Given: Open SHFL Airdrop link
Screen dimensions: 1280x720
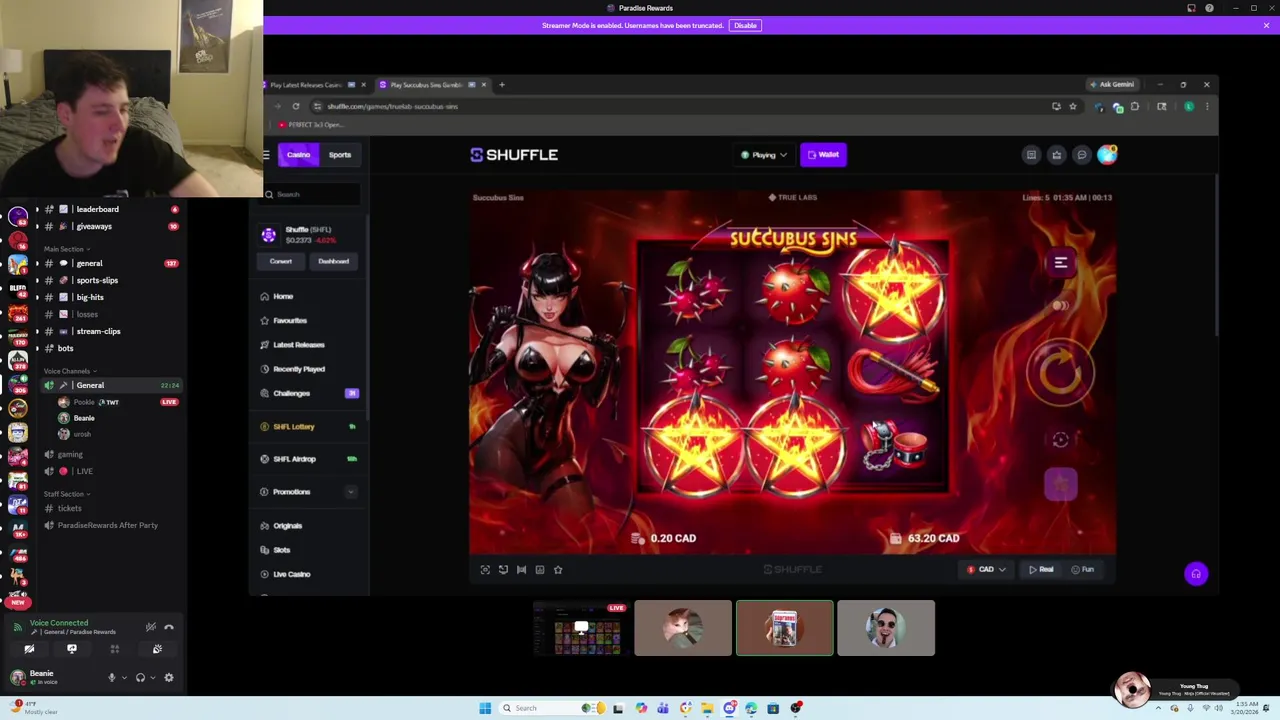Looking at the screenshot, I should pyautogui.click(x=294, y=459).
